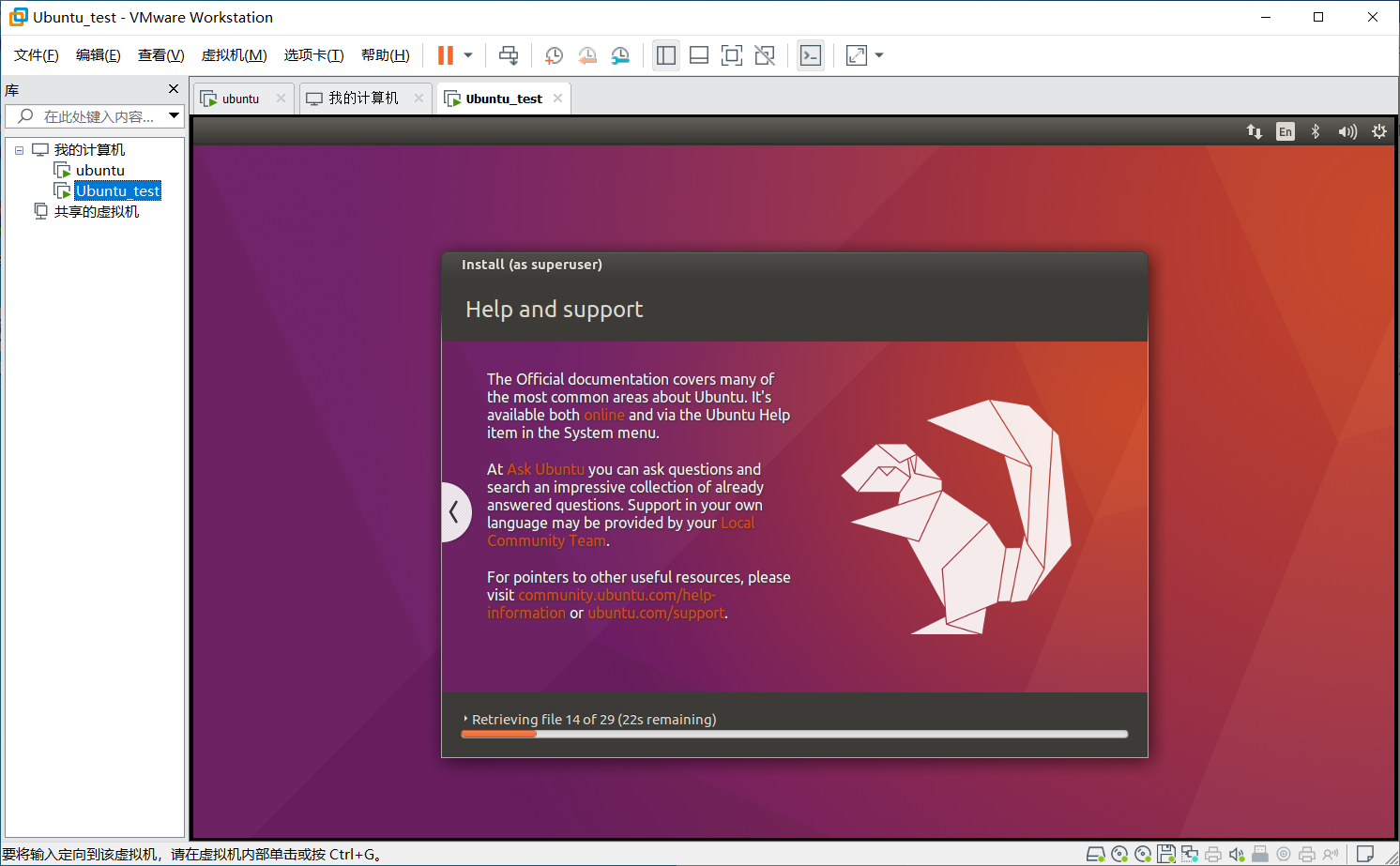1400x866 pixels.
Task: Visit the ubuntu.com/support link
Action: pos(657,613)
